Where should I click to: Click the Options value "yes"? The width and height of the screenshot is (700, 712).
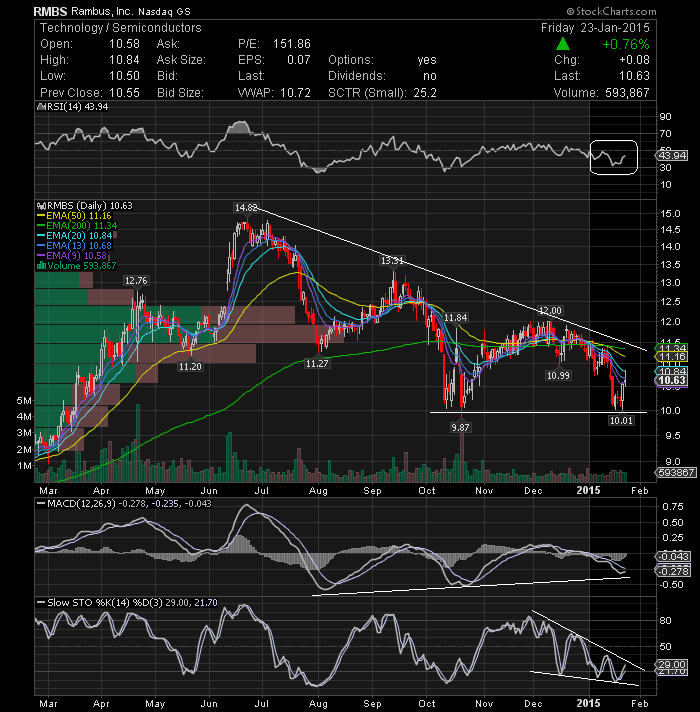[427, 60]
